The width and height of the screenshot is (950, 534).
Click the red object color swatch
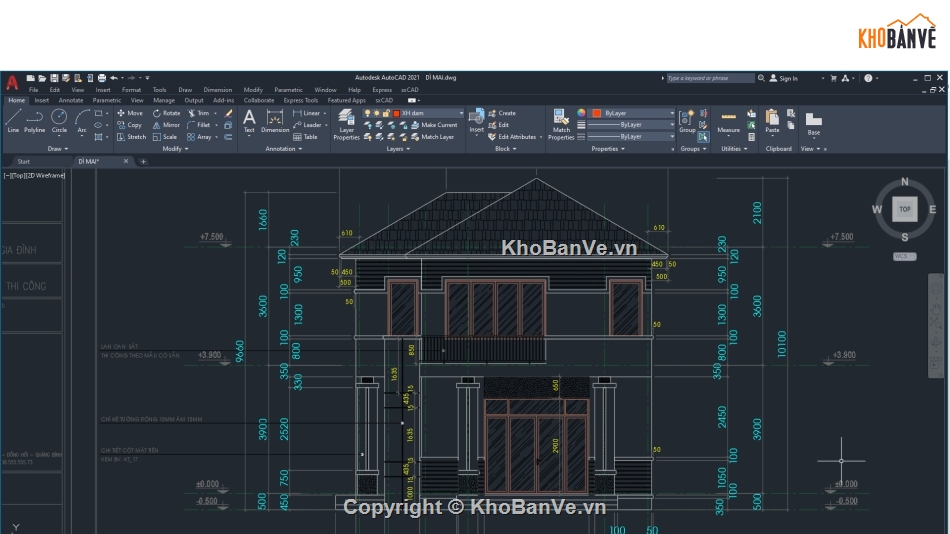[x=596, y=113]
